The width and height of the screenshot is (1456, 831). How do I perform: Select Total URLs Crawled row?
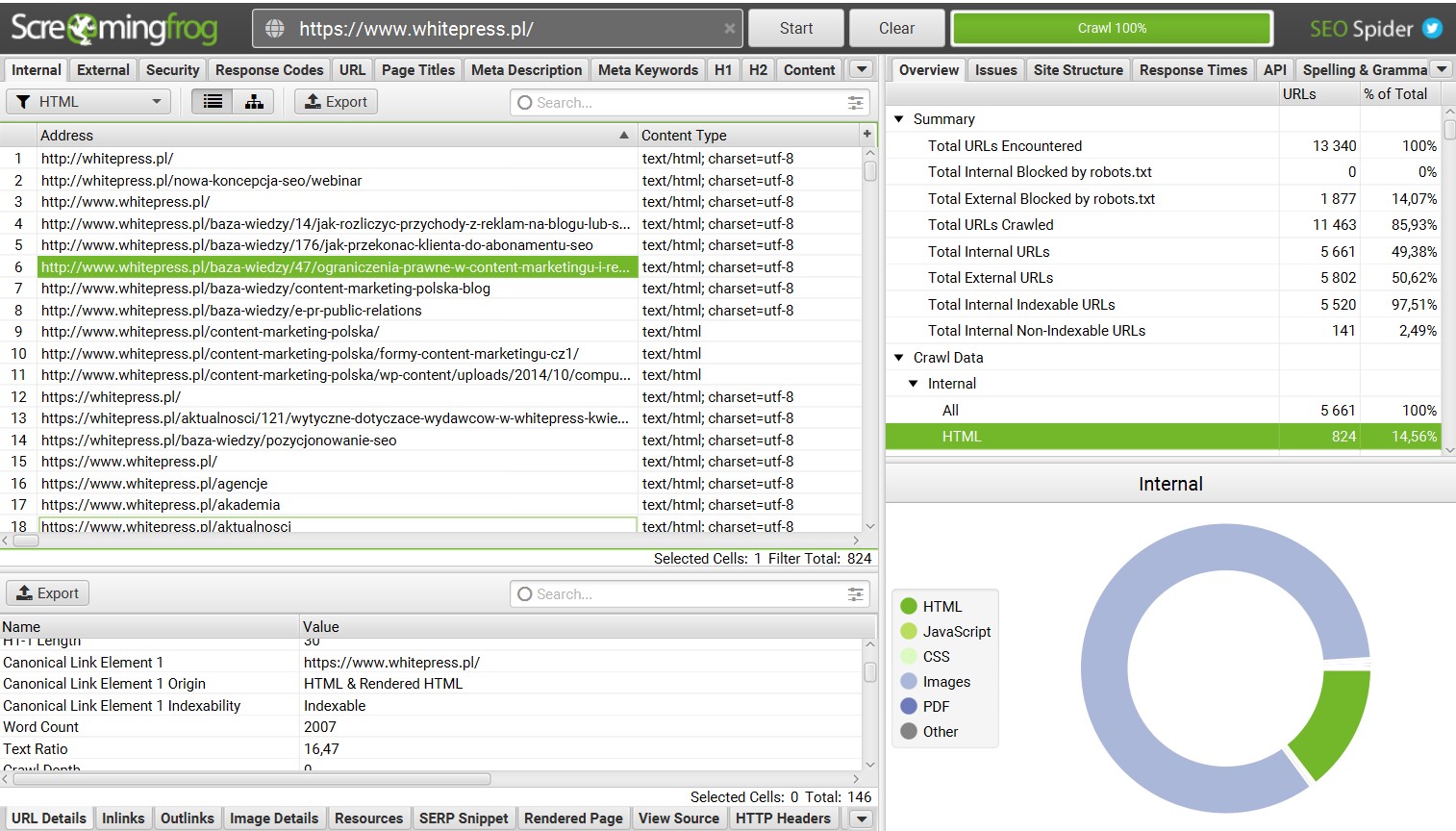tap(1163, 225)
